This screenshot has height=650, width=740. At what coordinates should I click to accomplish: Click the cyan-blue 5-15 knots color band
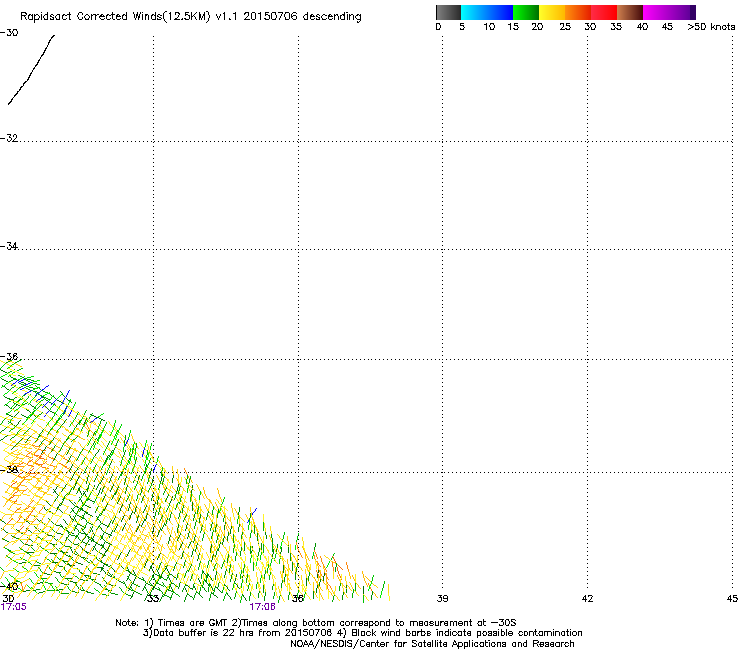pos(487,12)
